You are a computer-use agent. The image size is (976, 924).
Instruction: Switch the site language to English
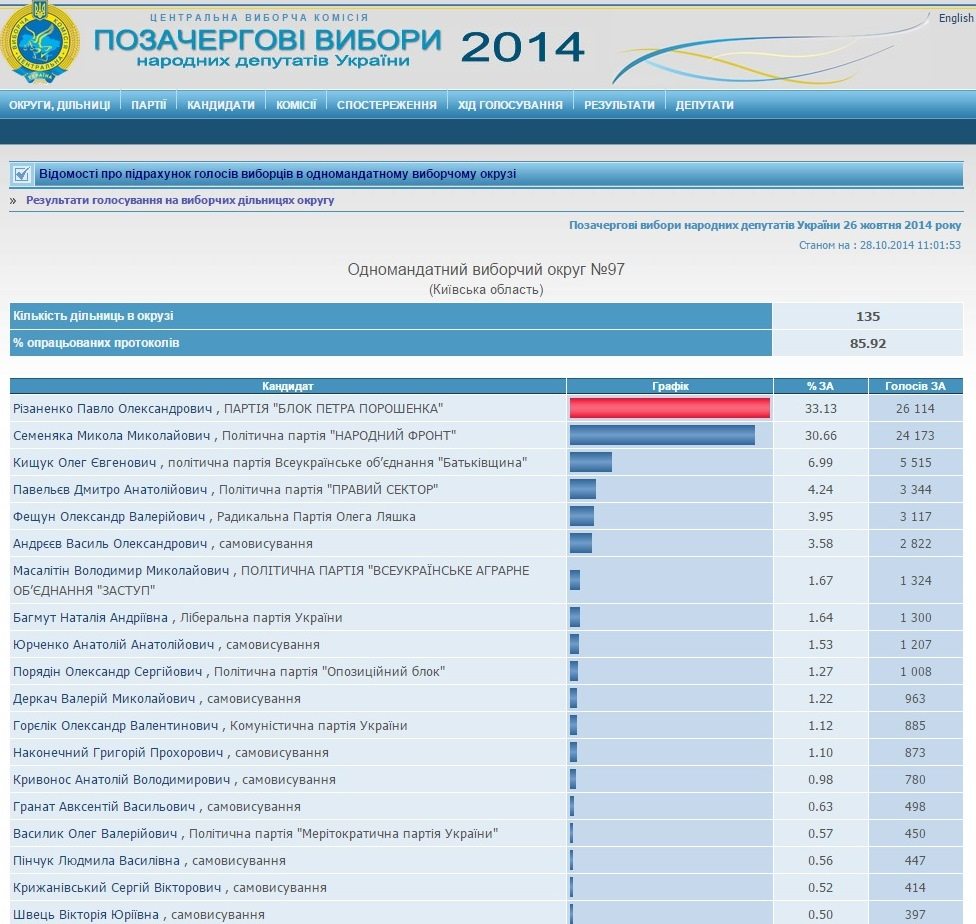point(955,18)
